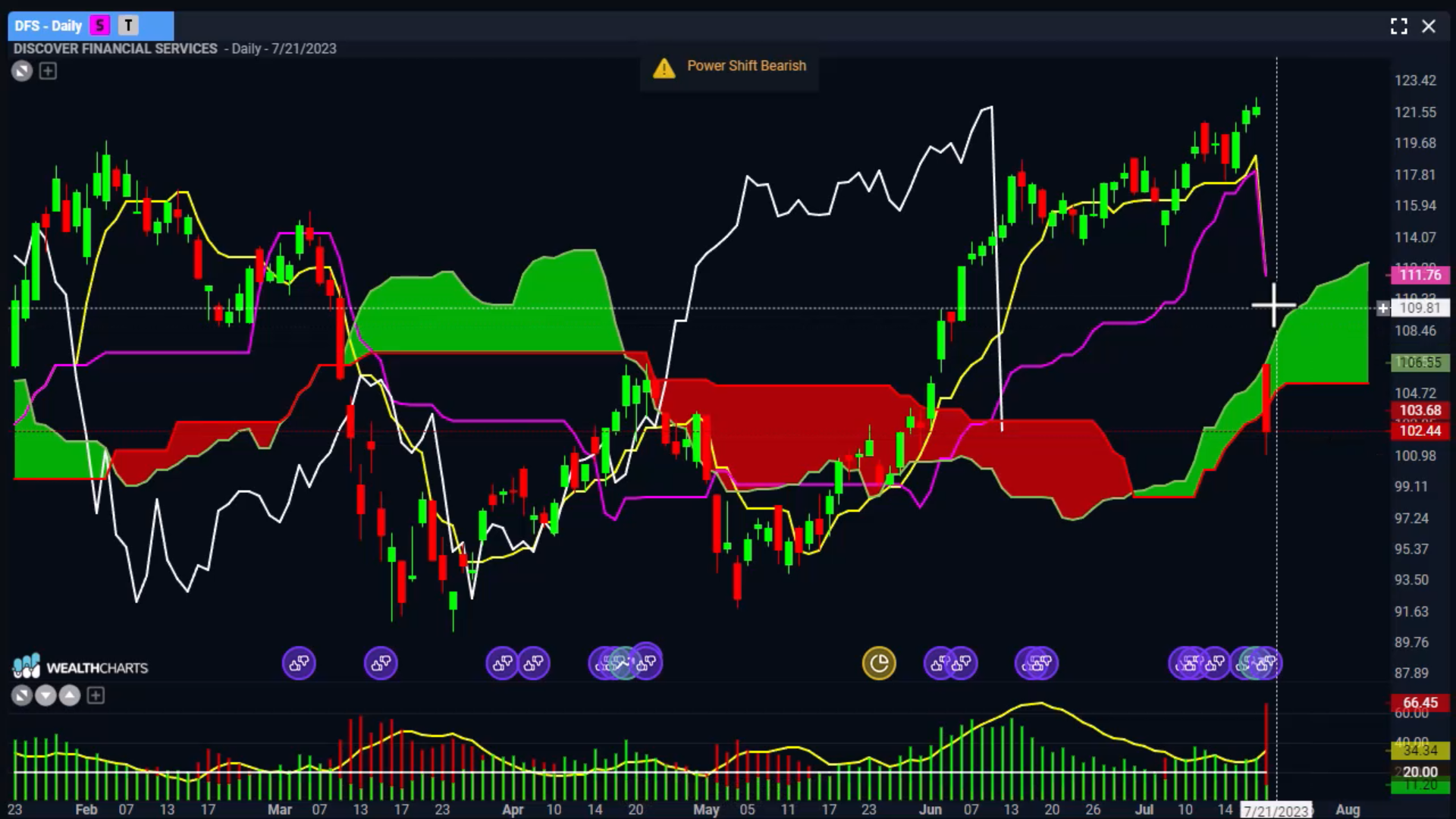Move the indicator pane down
The width and height of the screenshot is (1456, 819).
[45, 695]
